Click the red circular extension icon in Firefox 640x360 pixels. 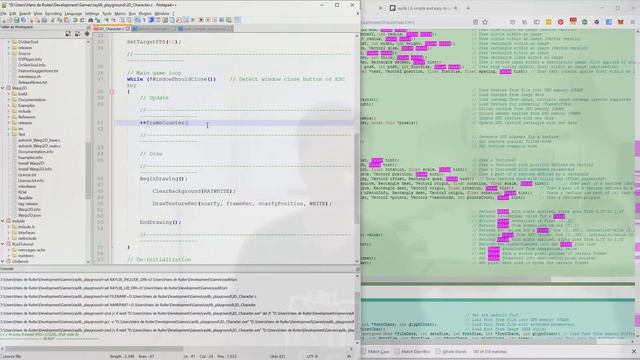pos(561,22)
